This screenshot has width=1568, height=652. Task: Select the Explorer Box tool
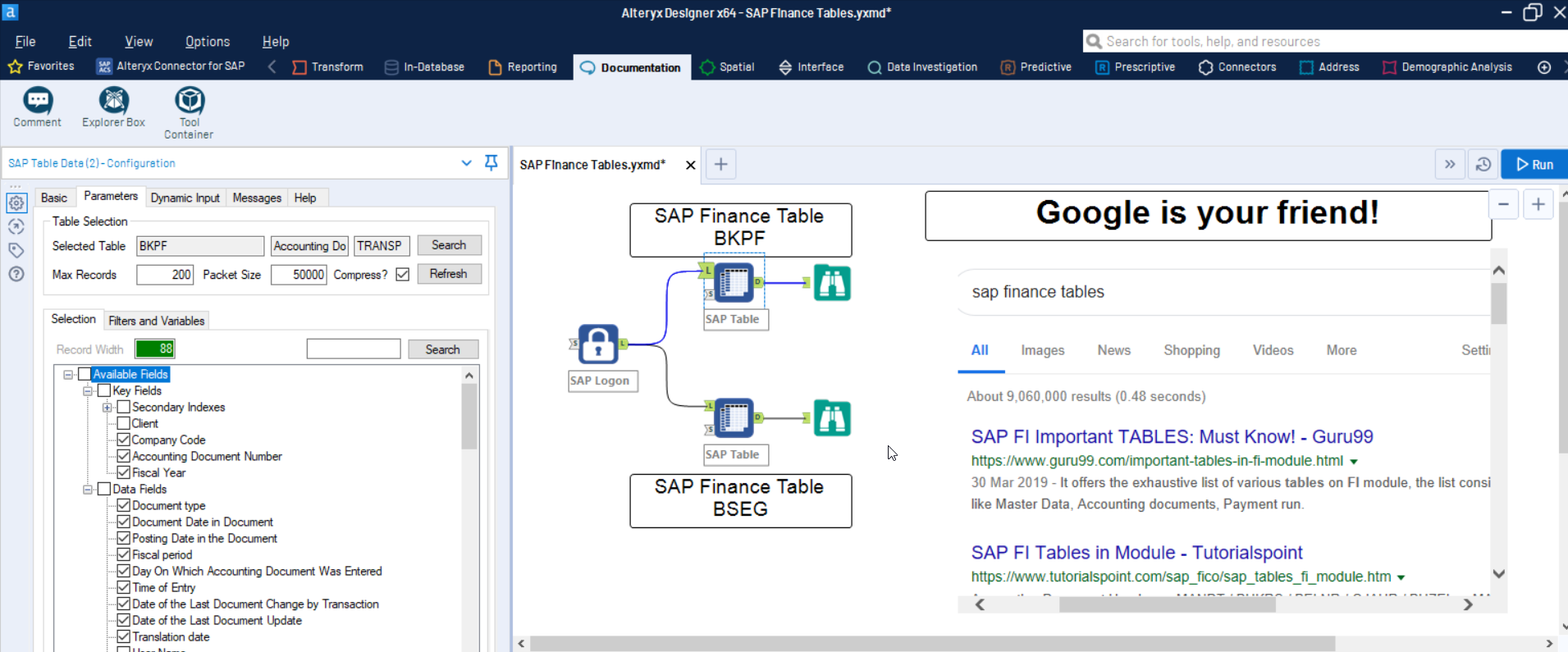coord(113,102)
